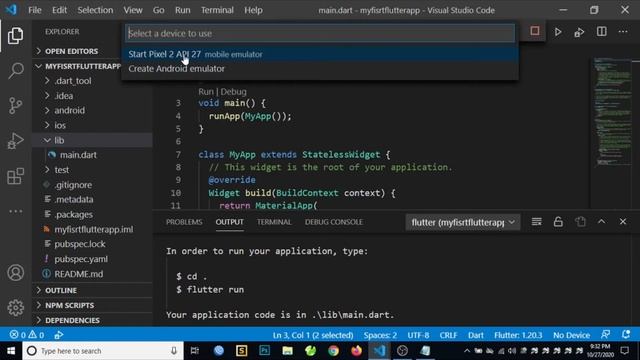Viewport: 640px width, 360px height.
Task: Switch to the Terminal panel tab
Action: pos(274,222)
